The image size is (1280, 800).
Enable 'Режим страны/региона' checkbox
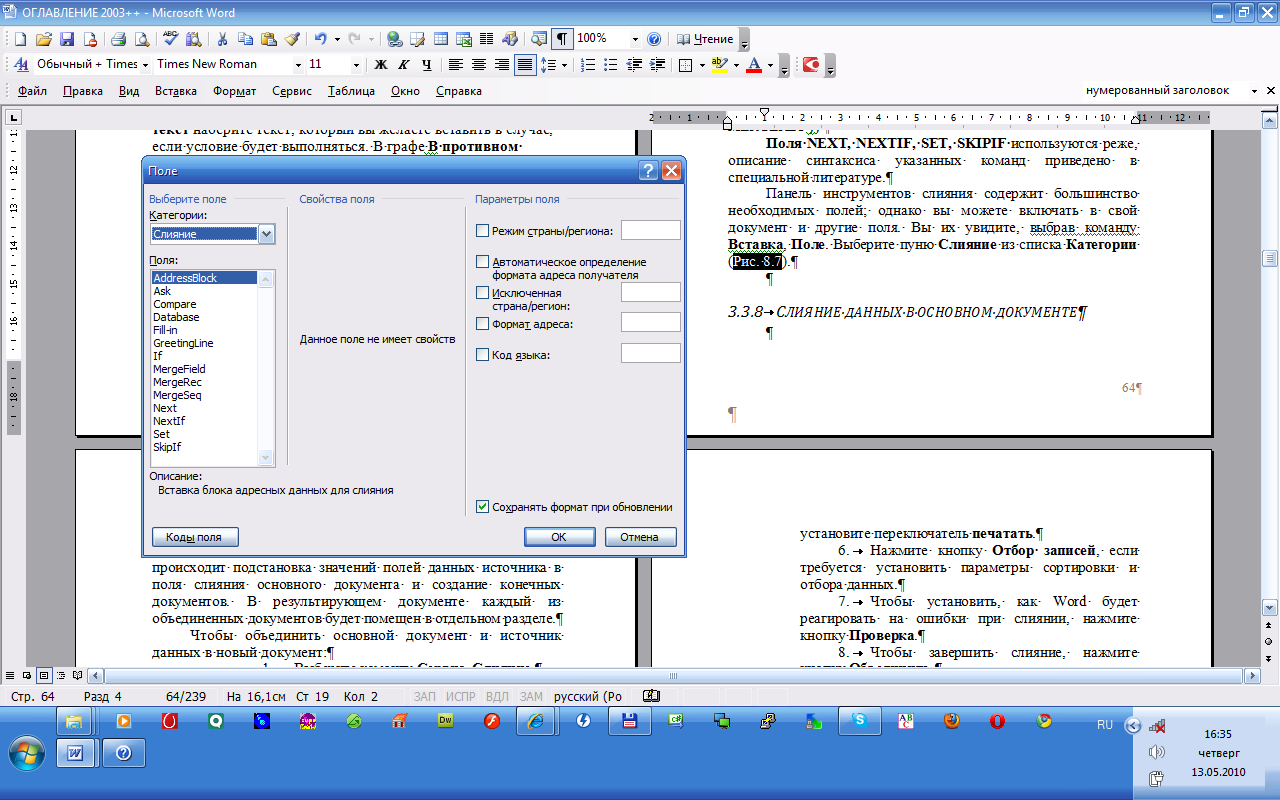coord(483,231)
